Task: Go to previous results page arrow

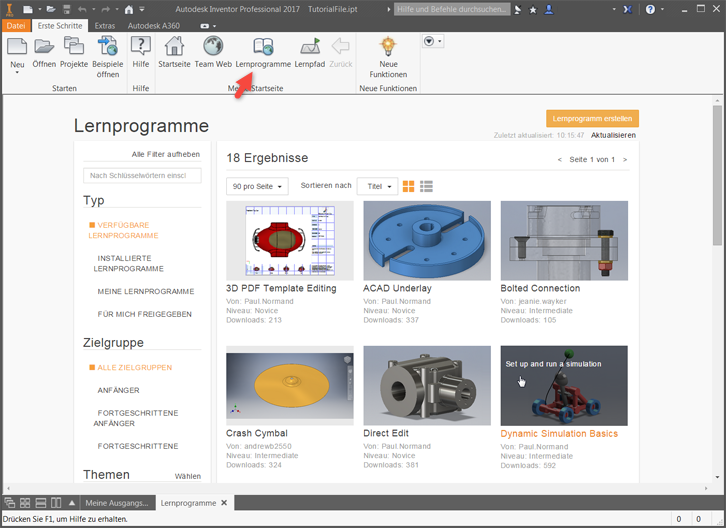Action: coord(559,159)
